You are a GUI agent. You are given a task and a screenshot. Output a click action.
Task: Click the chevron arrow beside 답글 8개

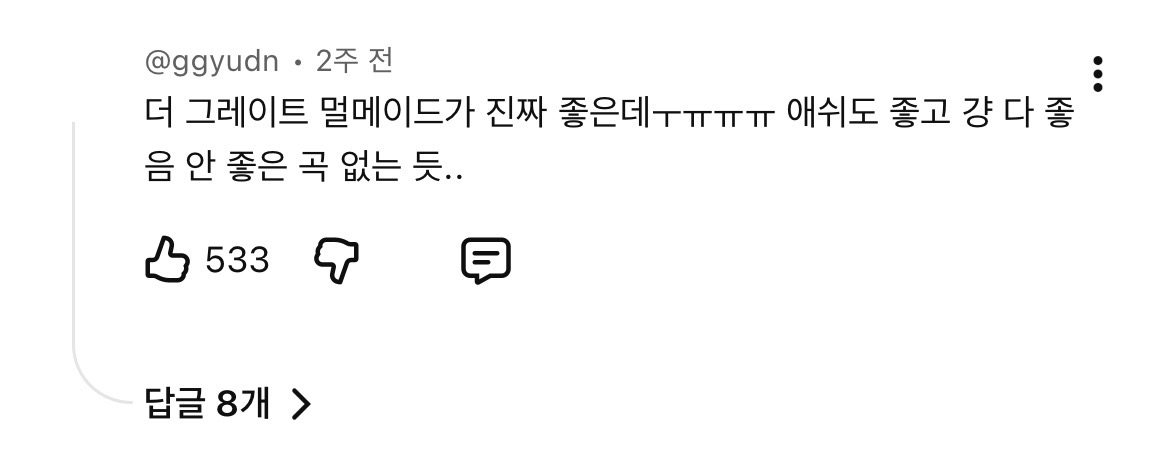300,404
